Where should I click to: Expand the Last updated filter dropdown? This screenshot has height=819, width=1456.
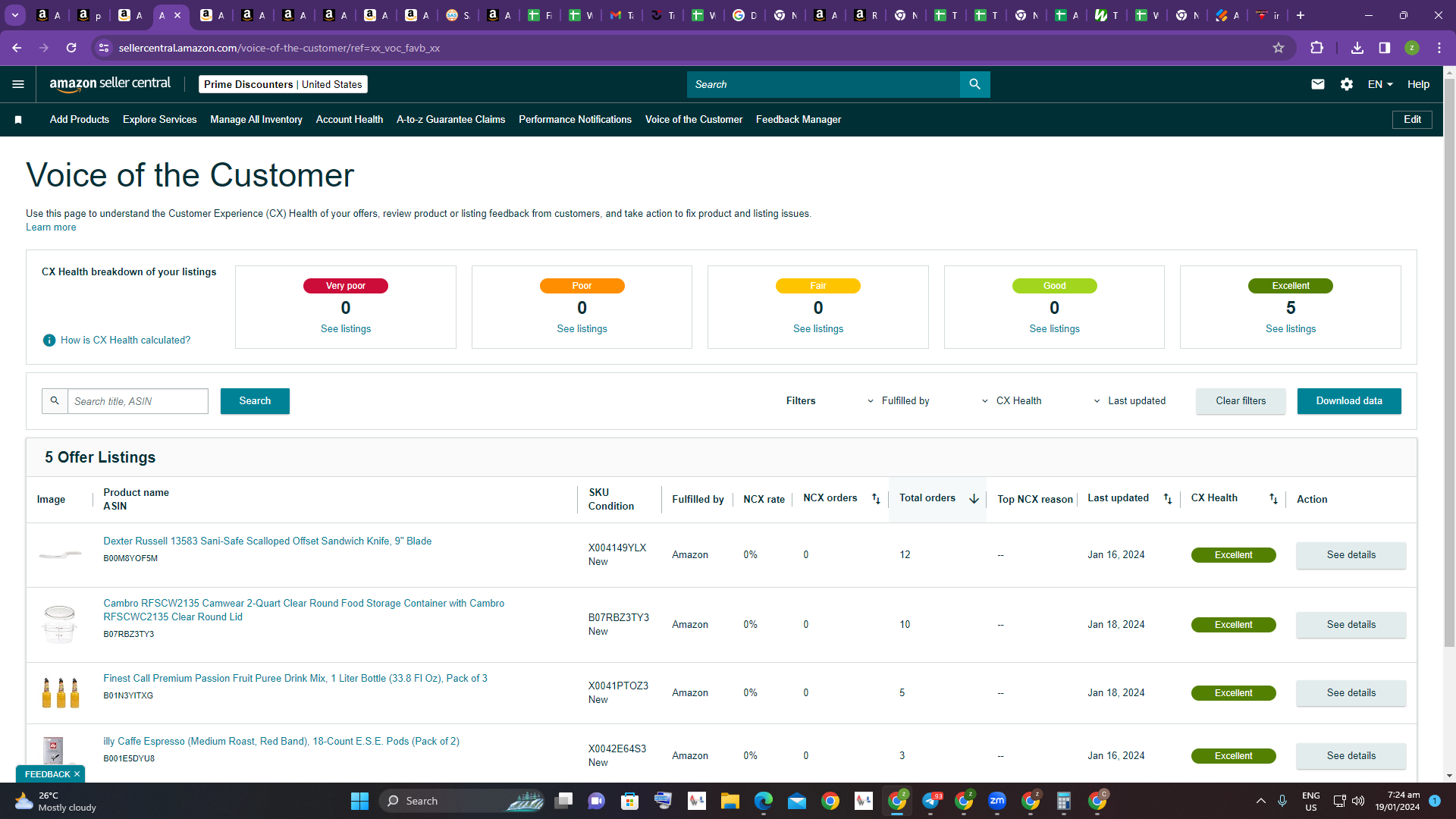(x=1130, y=401)
